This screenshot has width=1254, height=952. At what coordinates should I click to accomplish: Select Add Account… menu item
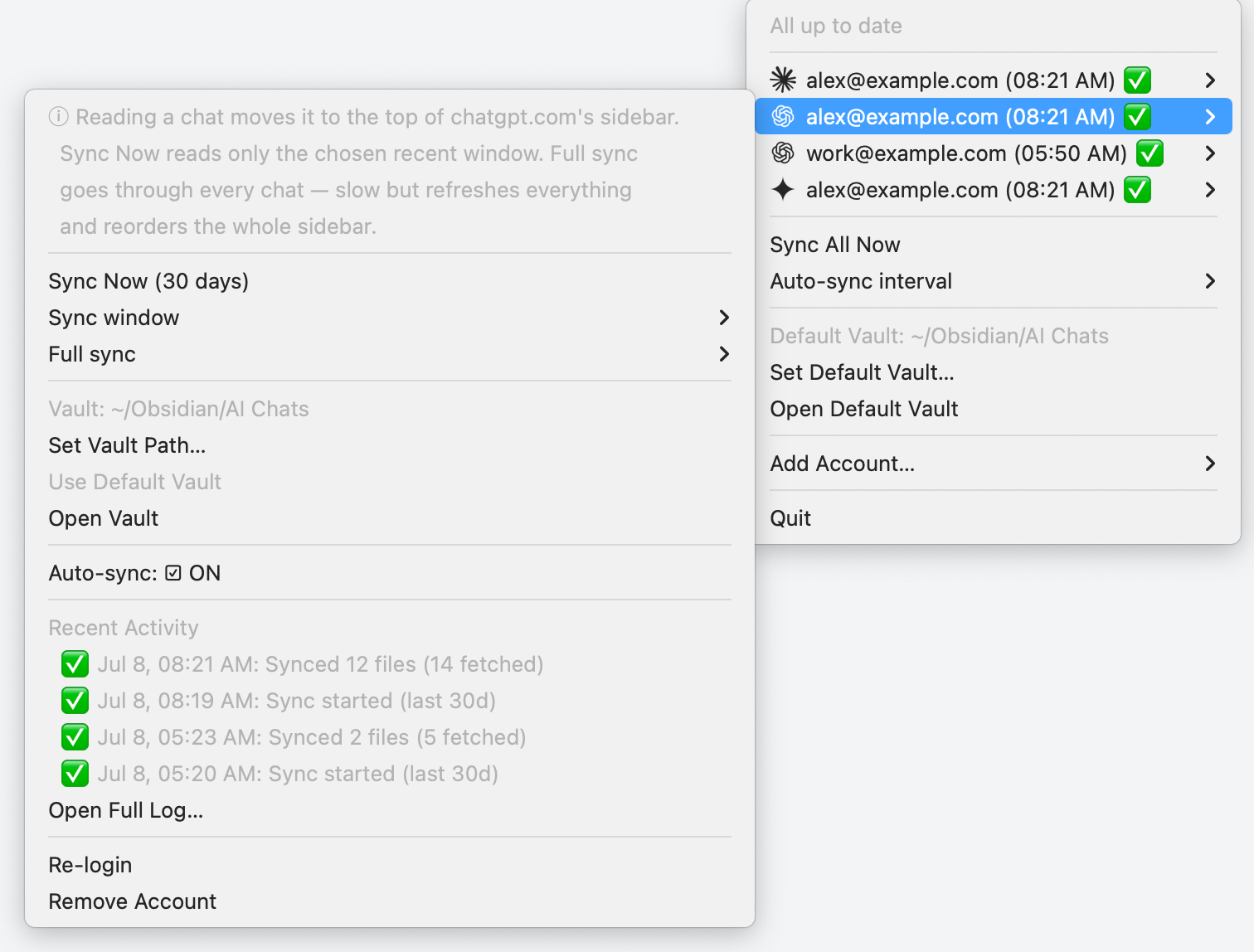(x=994, y=464)
